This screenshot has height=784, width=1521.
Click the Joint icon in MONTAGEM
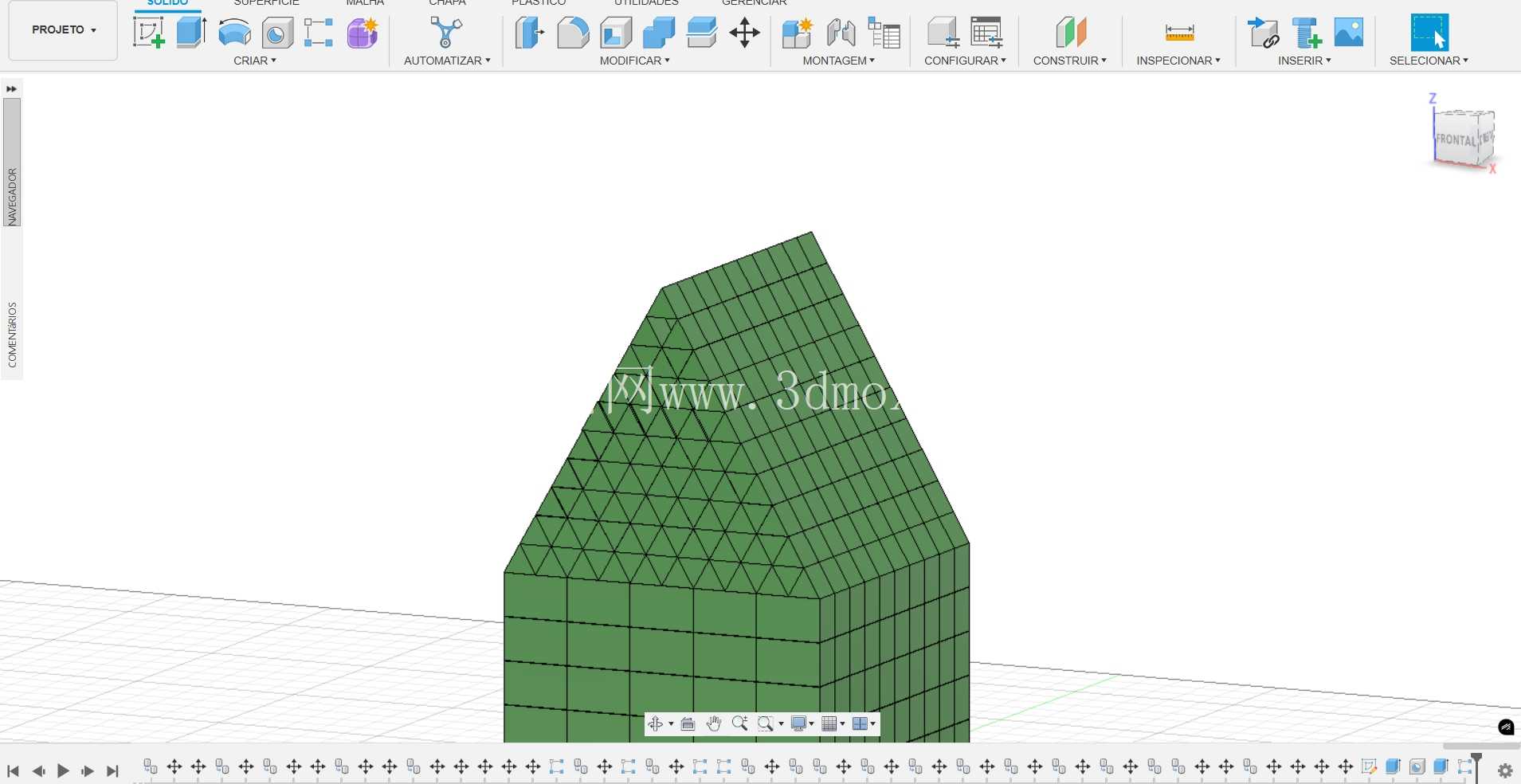click(x=841, y=33)
